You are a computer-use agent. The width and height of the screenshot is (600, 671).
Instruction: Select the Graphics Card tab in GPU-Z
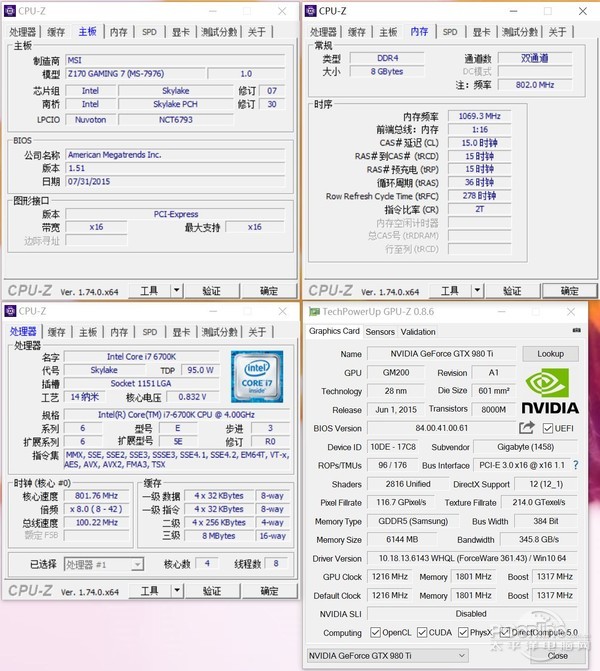(334, 331)
